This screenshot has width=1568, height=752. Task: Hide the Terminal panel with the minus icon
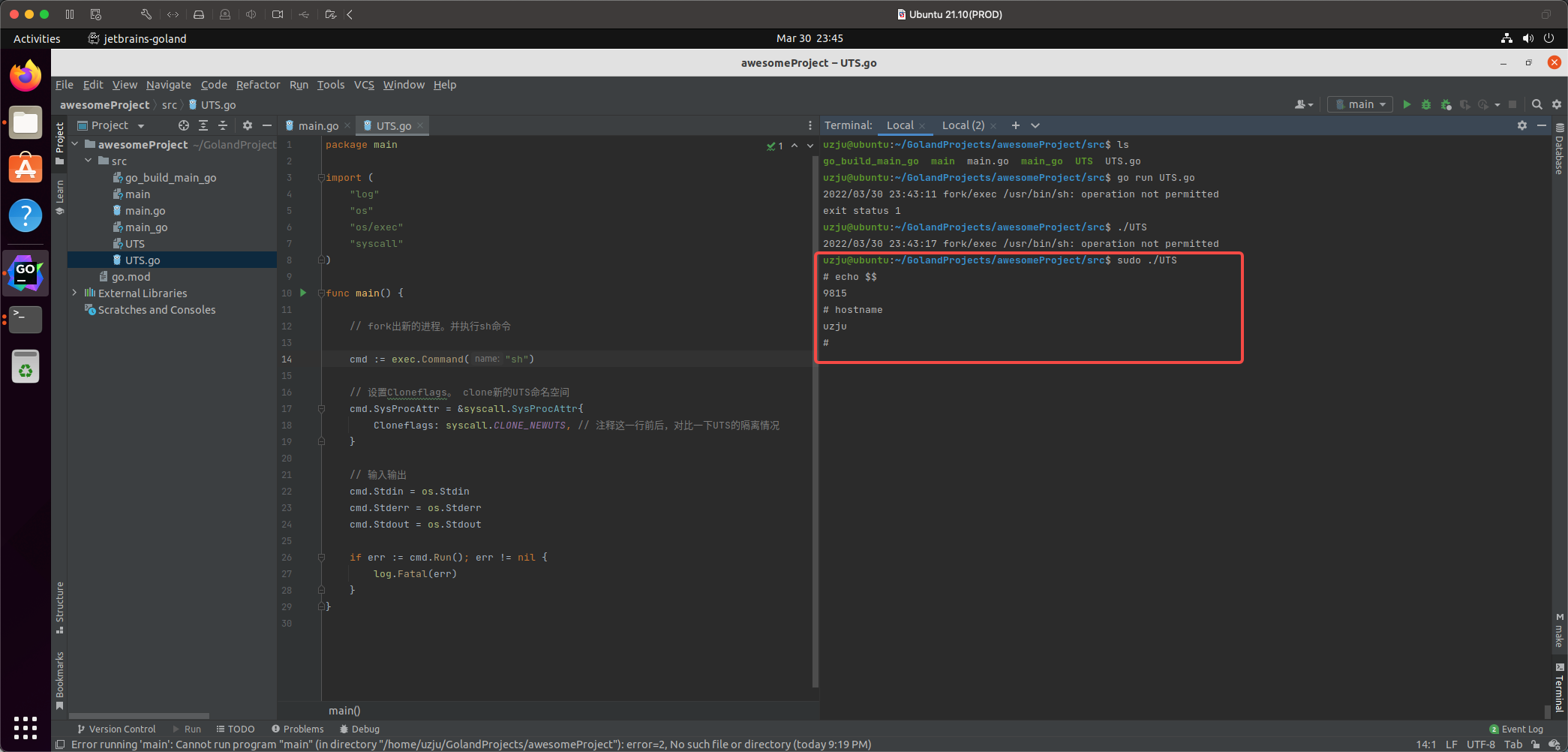tap(1542, 125)
